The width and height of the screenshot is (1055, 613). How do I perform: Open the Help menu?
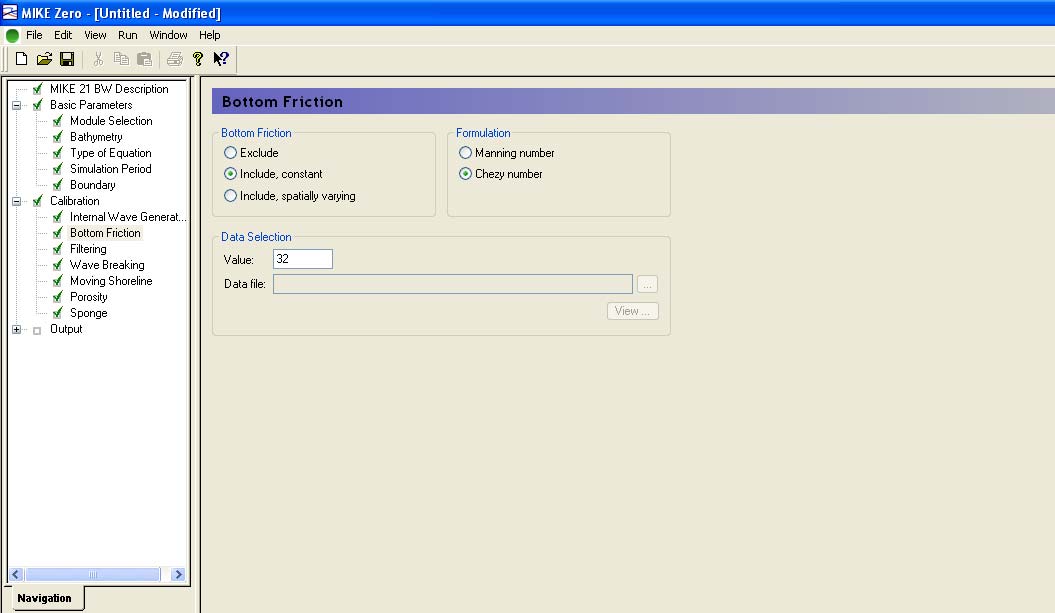click(209, 35)
